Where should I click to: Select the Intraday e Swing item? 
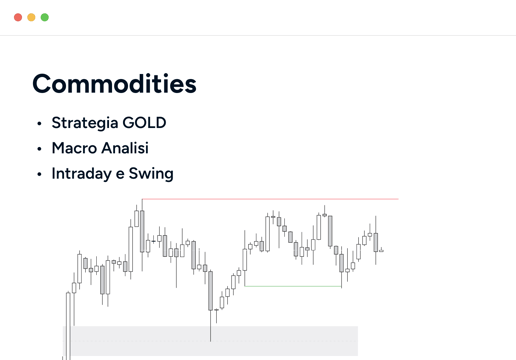point(112,174)
